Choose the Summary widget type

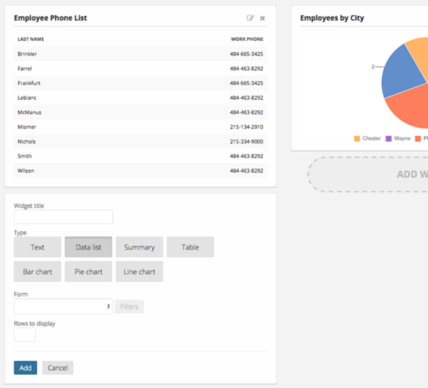coord(139,247)
